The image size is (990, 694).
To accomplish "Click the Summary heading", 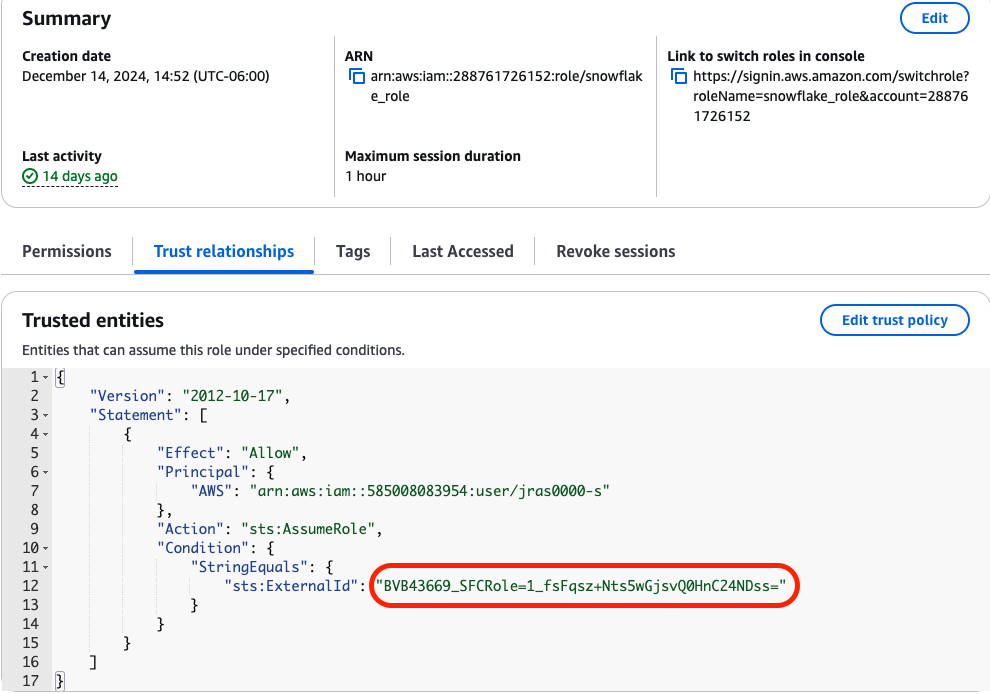I will click(66, 18).
